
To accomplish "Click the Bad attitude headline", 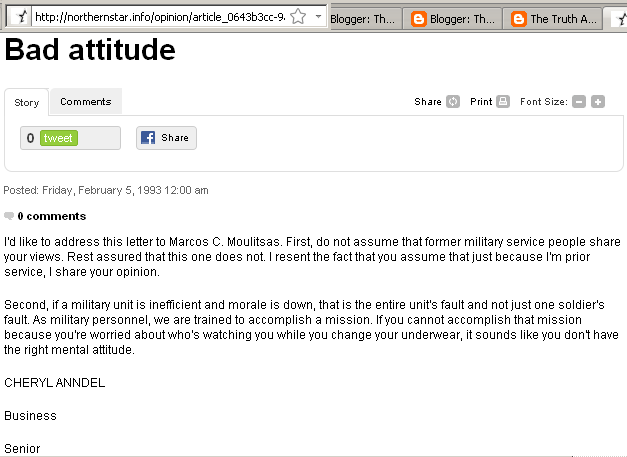I will click(x=90, y=50).
